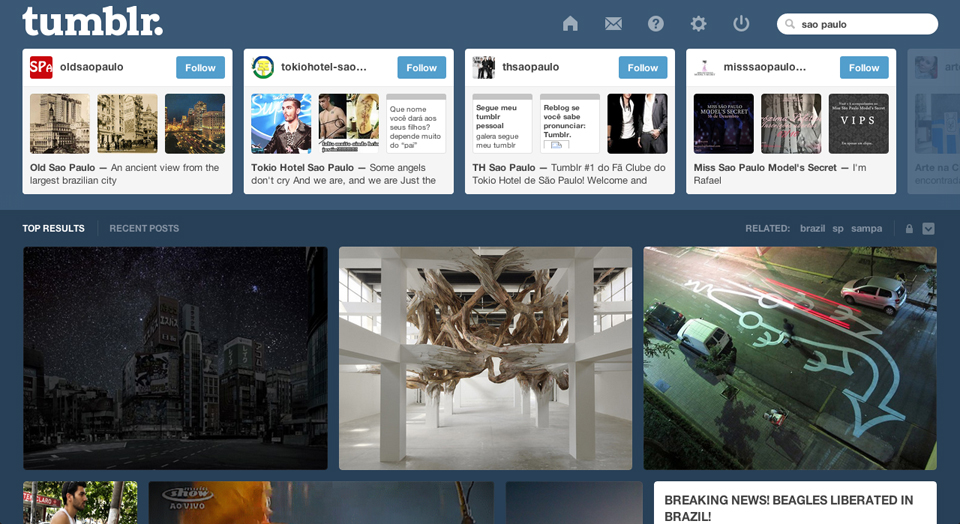This screenshot has height=524, width=960.
Task: Open the 'Que nome você dará' text post
Action: [x=416, y=123]
